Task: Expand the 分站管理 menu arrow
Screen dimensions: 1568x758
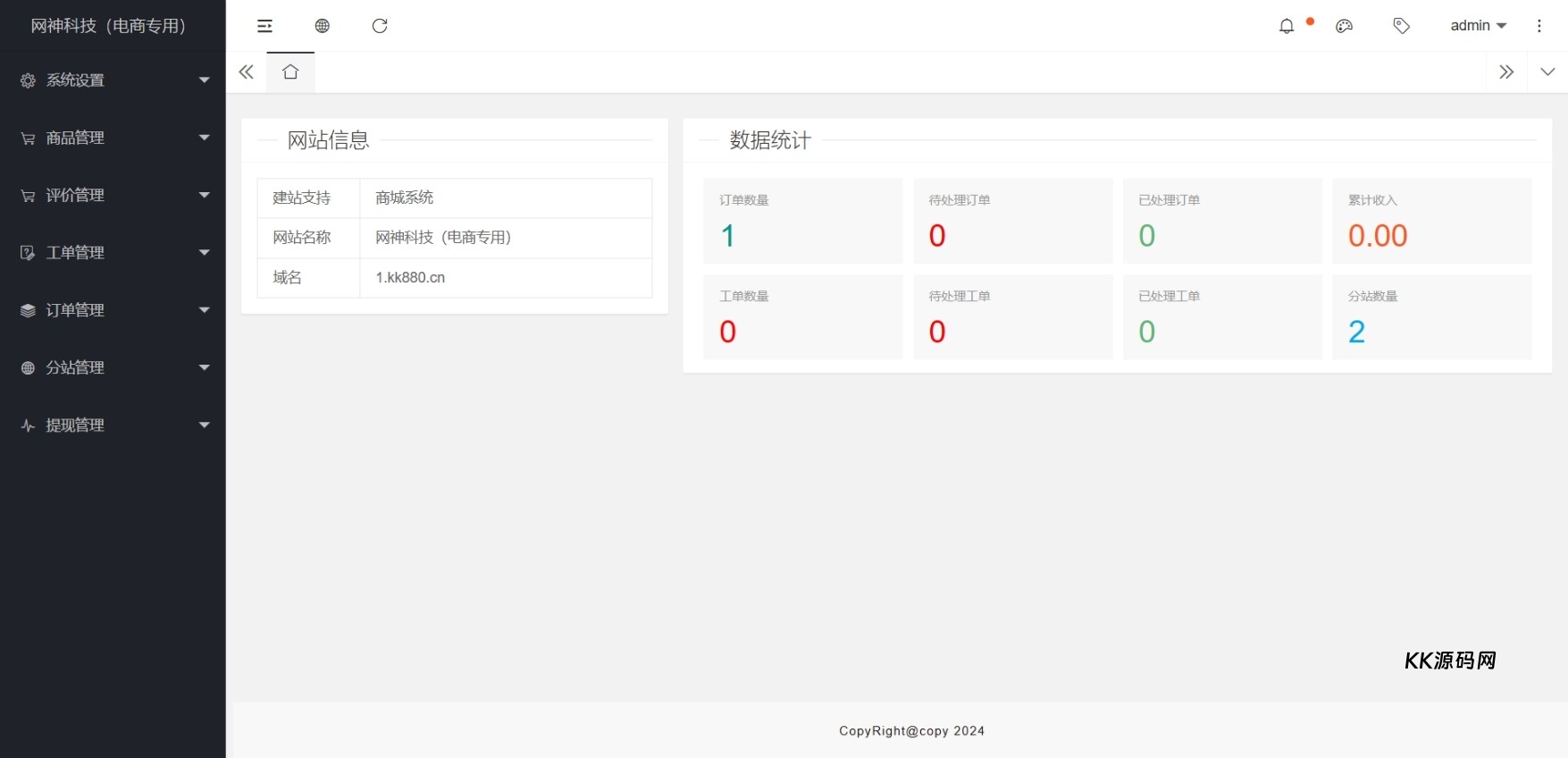Action: tap(205, 367)
